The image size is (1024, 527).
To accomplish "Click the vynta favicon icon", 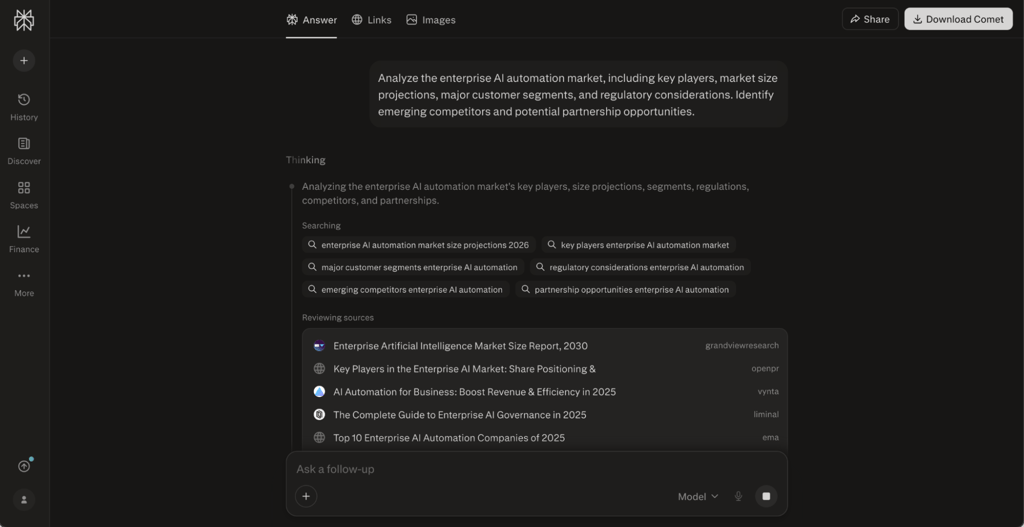I will coord(319,392).
